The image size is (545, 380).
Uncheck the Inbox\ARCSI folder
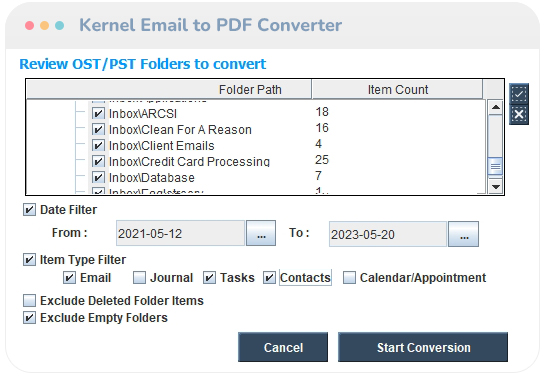pyautogui.click(x=98, y=113)
